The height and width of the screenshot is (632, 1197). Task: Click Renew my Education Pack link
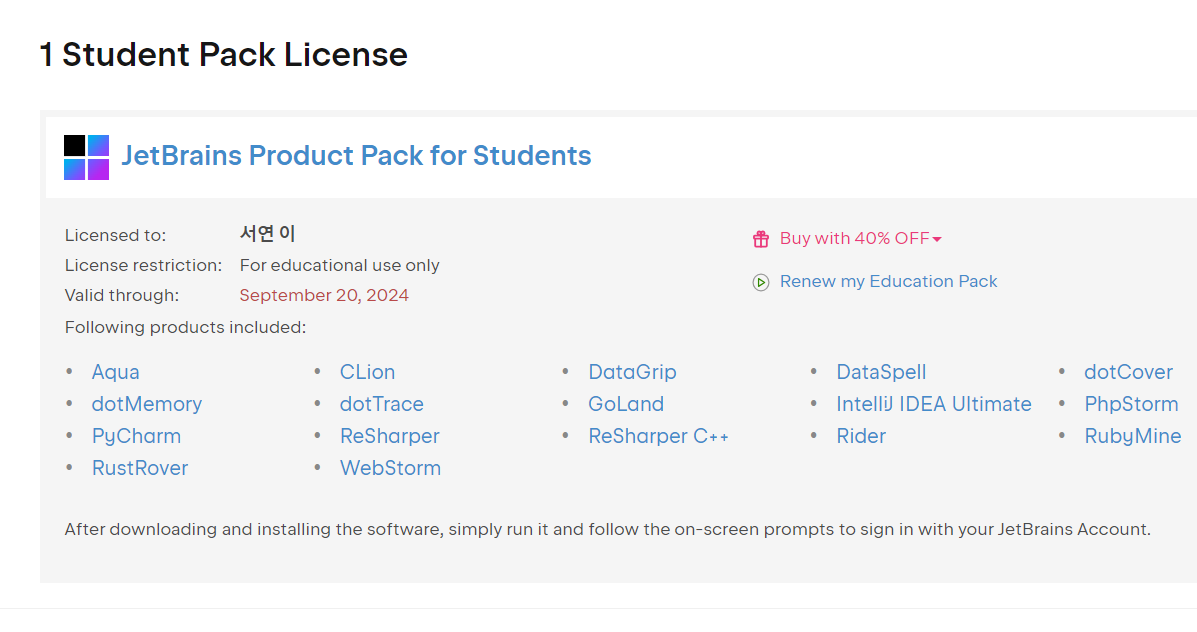(888, 282)
